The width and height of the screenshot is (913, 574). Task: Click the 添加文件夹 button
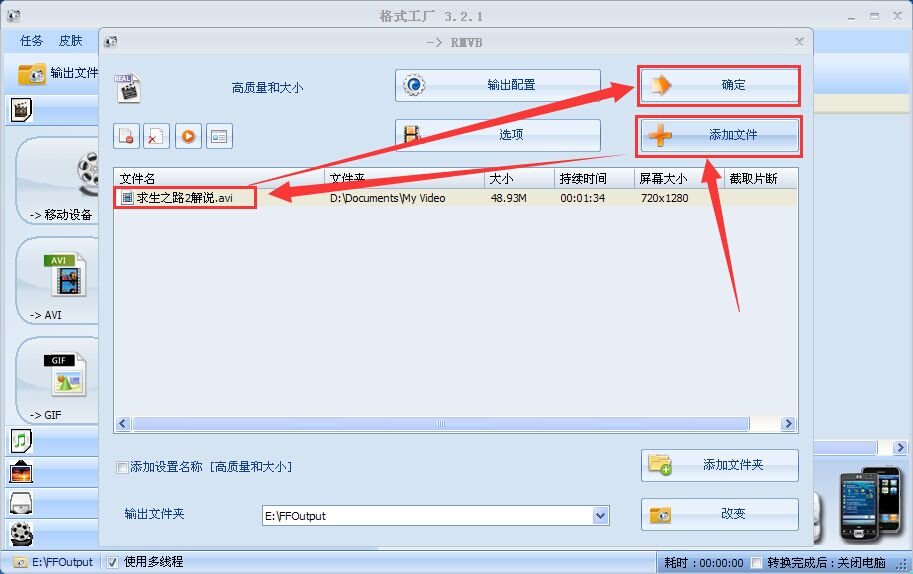(x=720, y=465)
